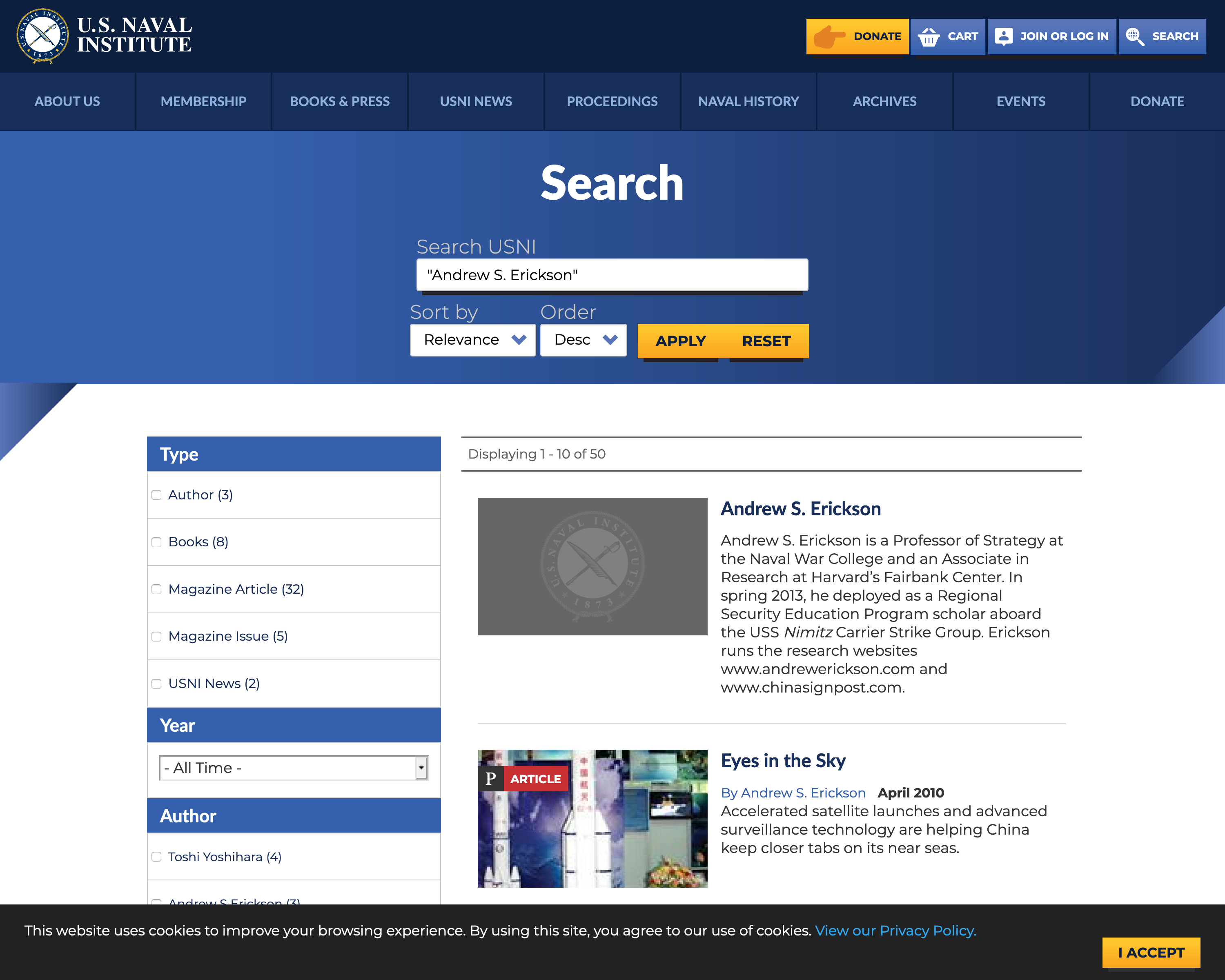Enable the USNI News (2) checkbox
The width and height of the screenshot is (1225, 980).
(156, 684)
